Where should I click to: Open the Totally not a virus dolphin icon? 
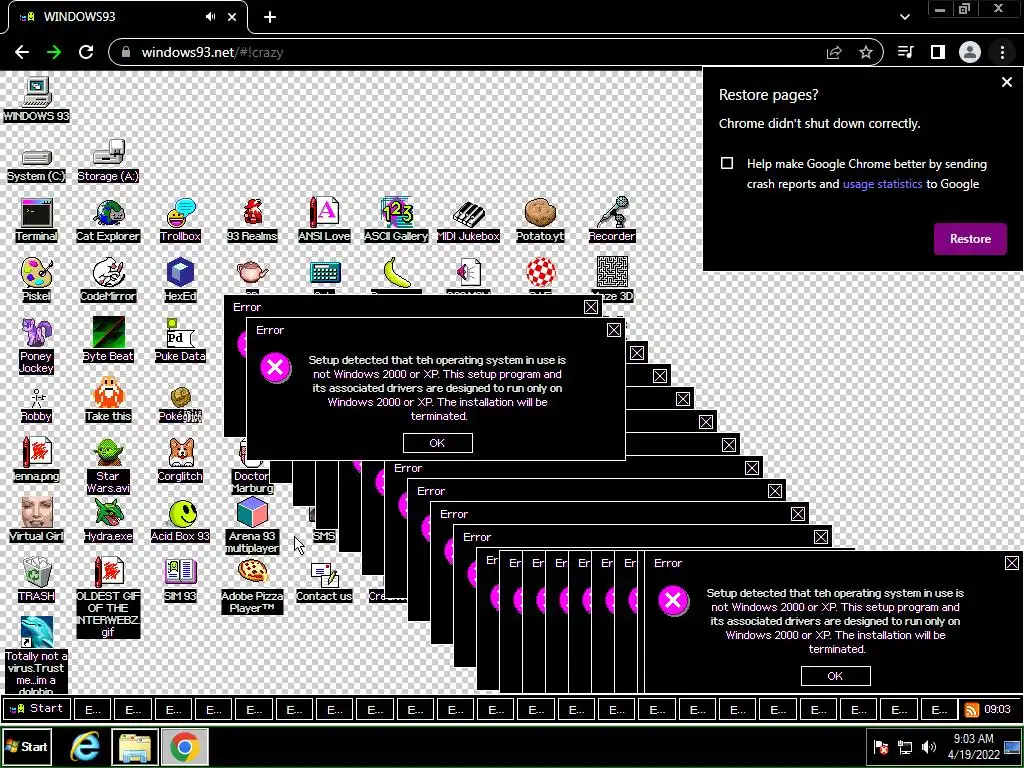tap(36, 655)
